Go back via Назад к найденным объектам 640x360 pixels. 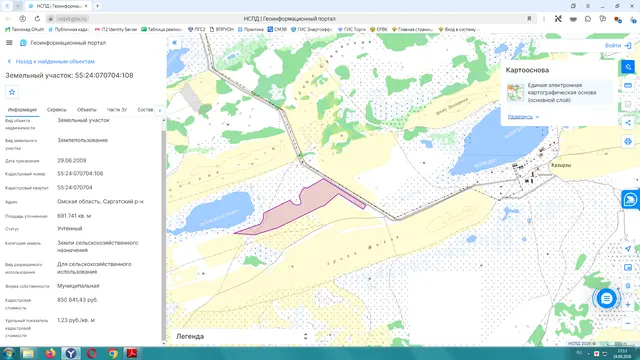pyautogui.click(x=51, y=62)
